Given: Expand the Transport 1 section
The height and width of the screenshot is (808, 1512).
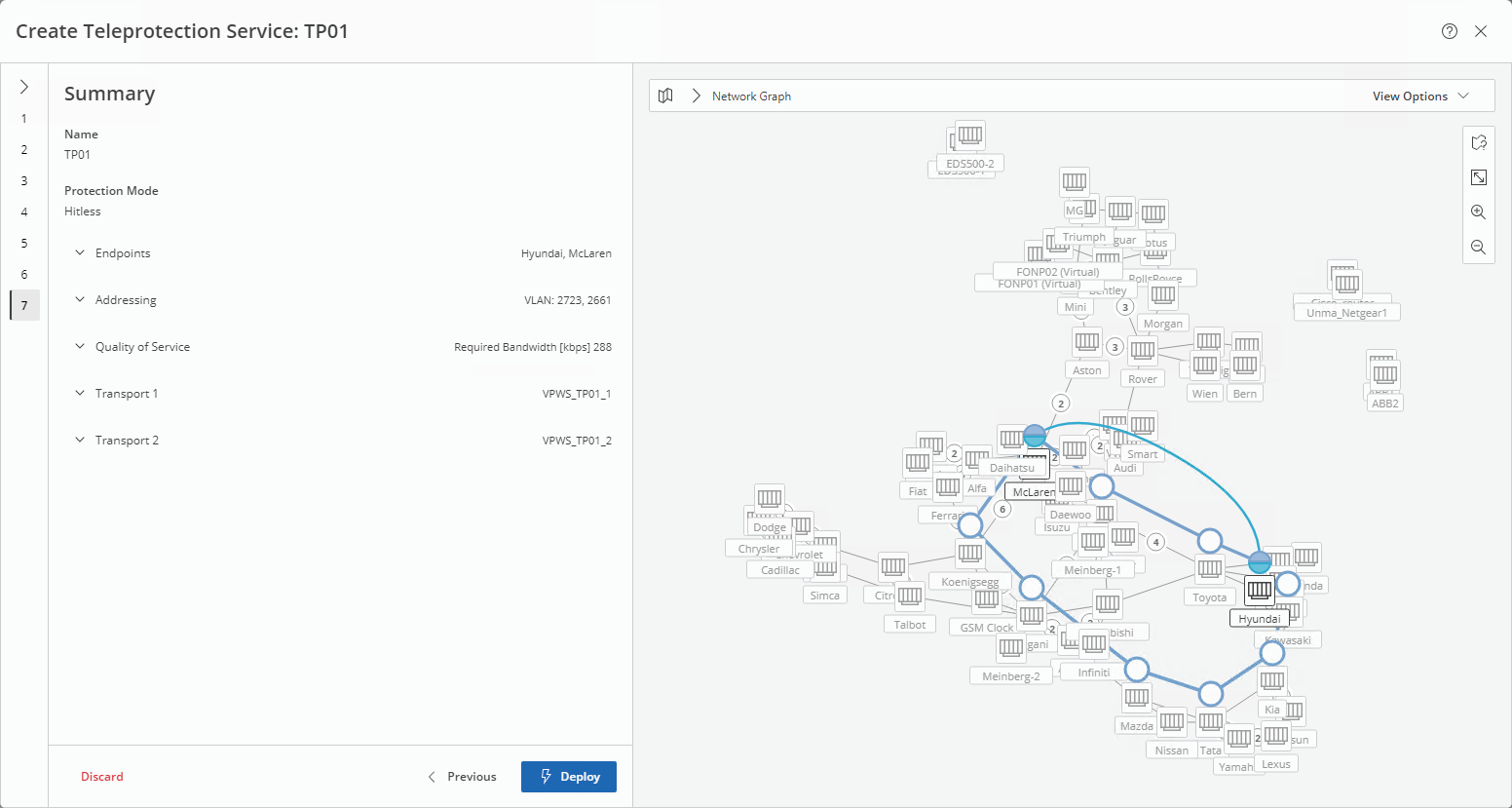Looking at the screenshot, I should (x=80, y=394).
